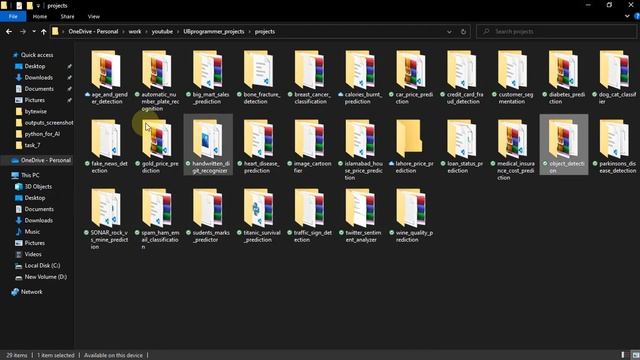Viewport: 640px width, 360px height.
Task: Select handwritten_digit_recognizer folder
Action: tap(208, 145)
